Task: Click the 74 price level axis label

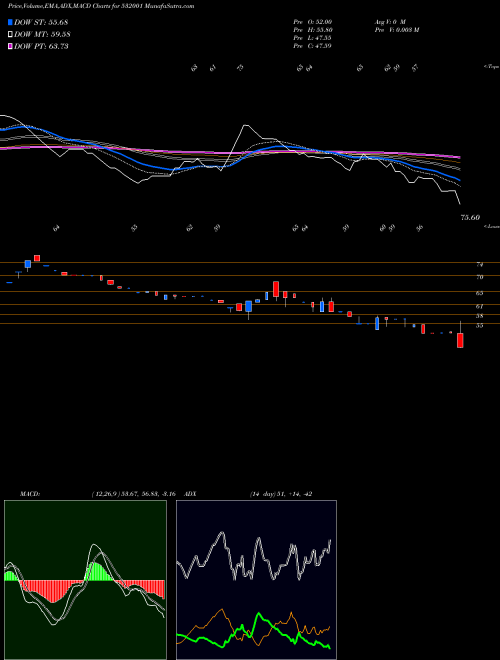Action: click(x=479, y=265)
